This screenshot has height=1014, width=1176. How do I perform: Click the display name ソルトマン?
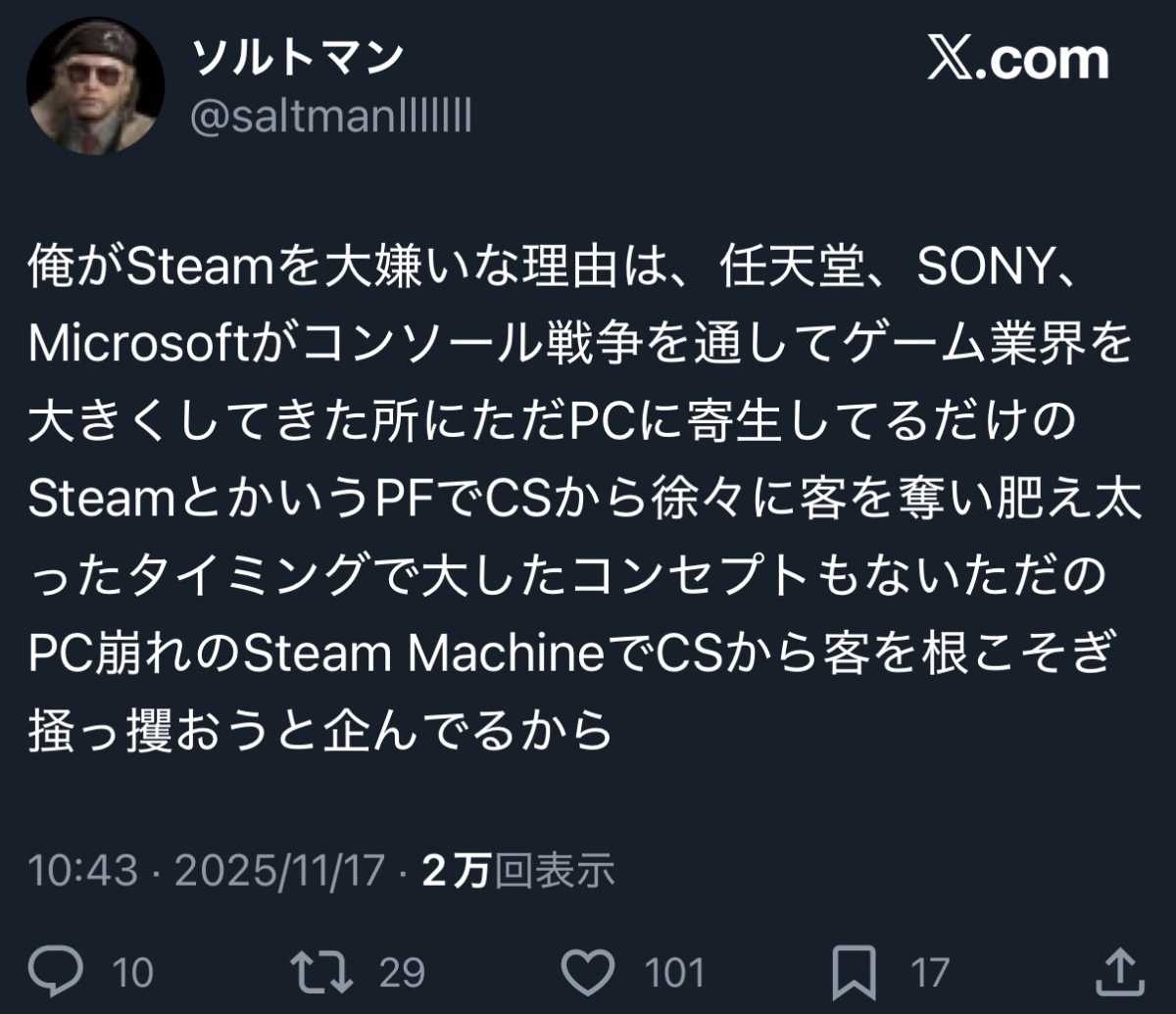(x=298, y=59)
